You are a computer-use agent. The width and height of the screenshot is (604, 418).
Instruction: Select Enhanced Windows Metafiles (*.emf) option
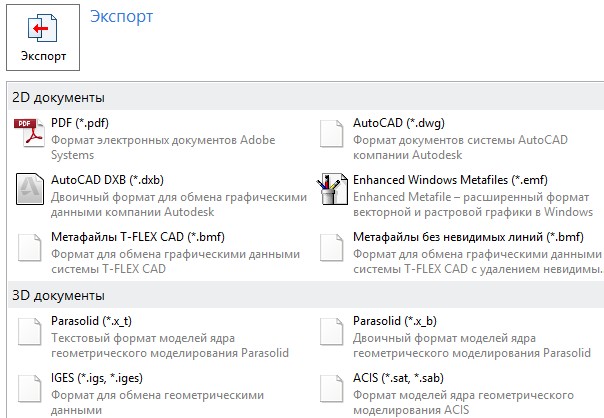[x=450, y=180]
